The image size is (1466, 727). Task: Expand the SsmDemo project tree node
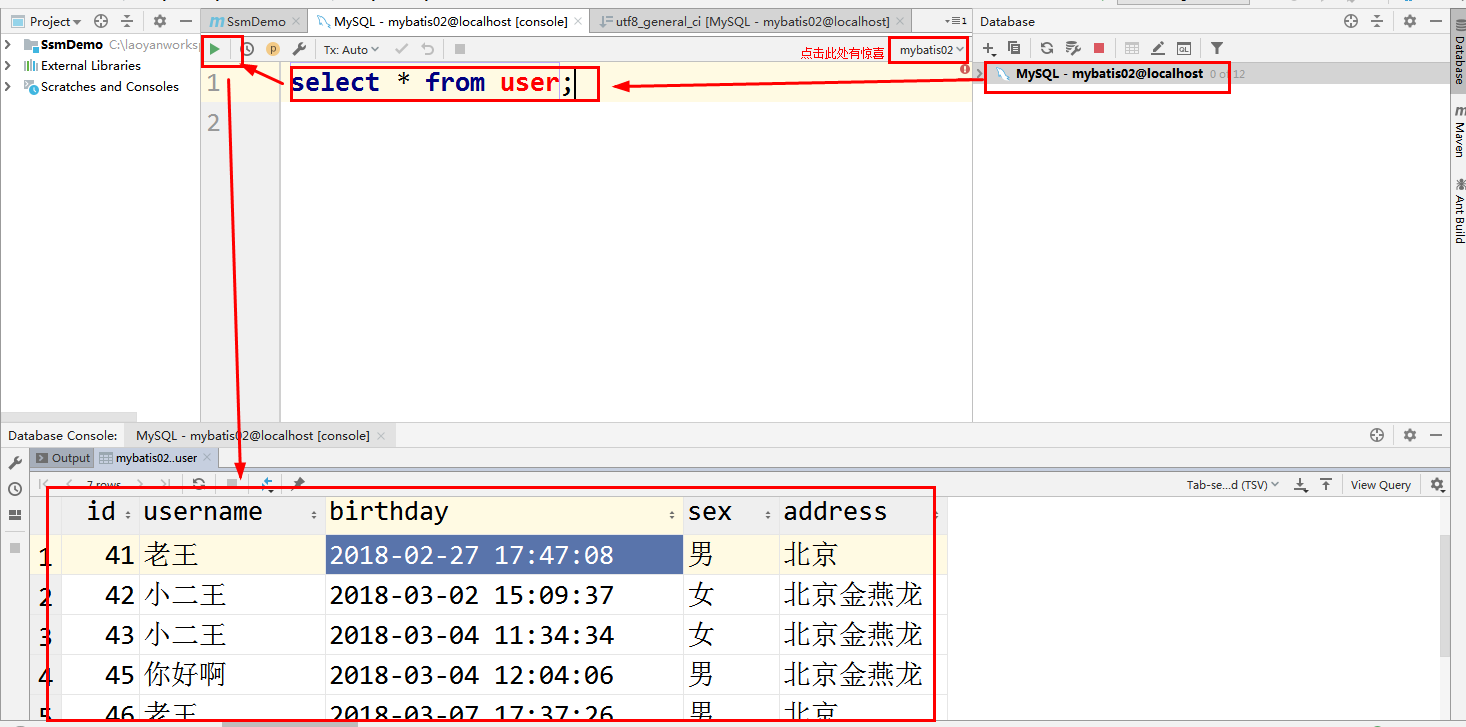click(8, 44)
